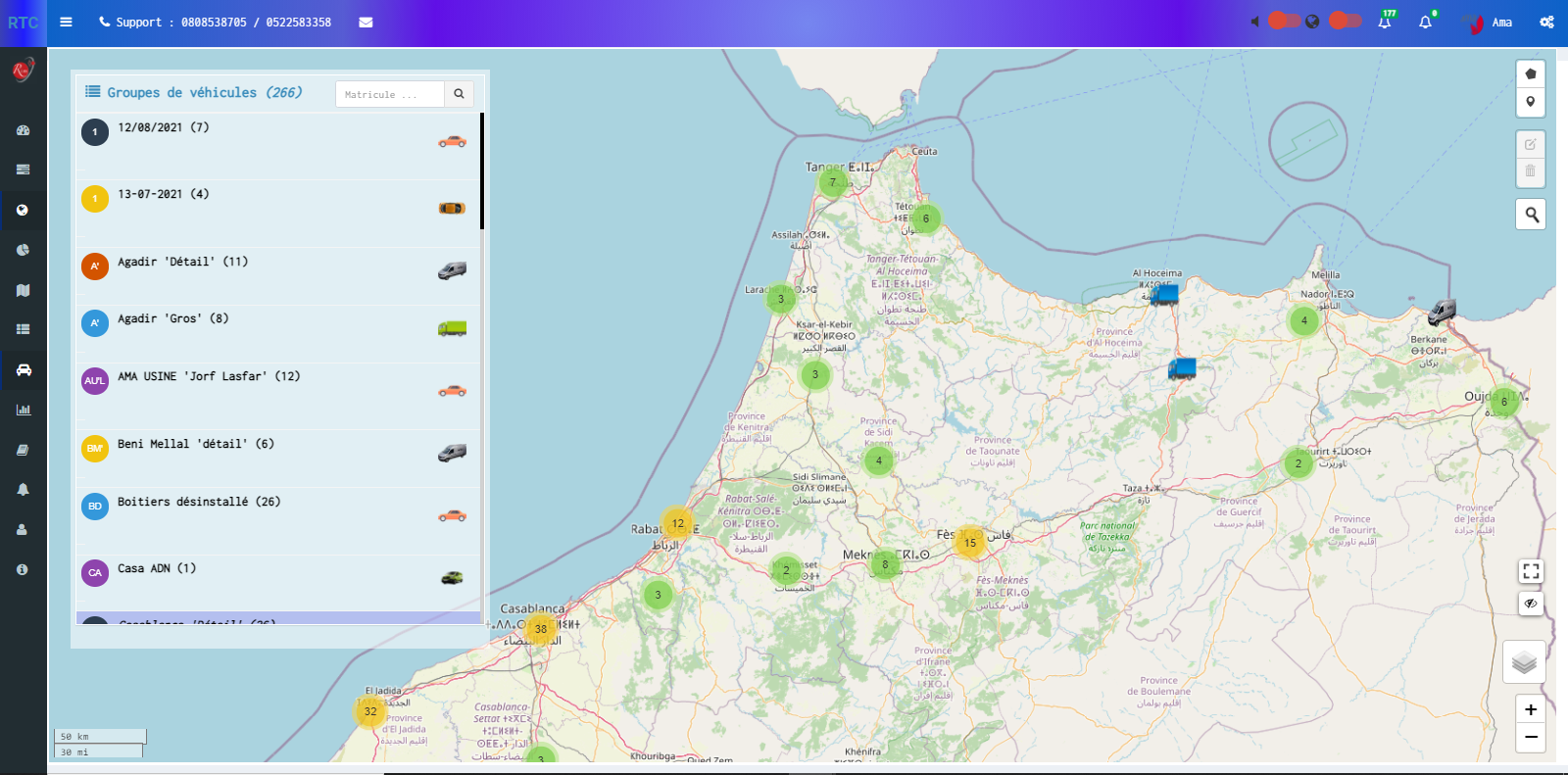The height and width of the screenshot is (775, 1568).
Task: Open the bell with the 0 badge
Action: 1426,22
